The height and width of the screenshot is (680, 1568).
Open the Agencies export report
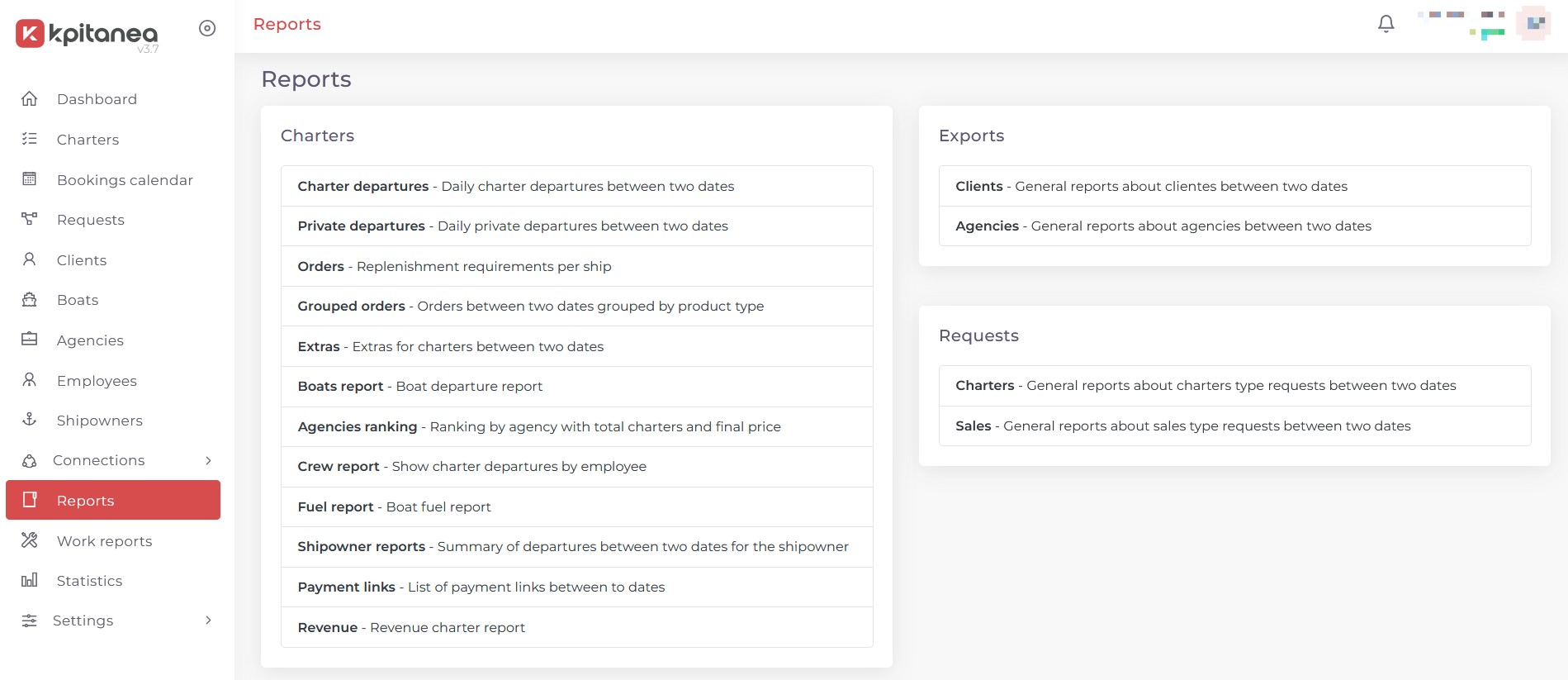pos(1235,226)
